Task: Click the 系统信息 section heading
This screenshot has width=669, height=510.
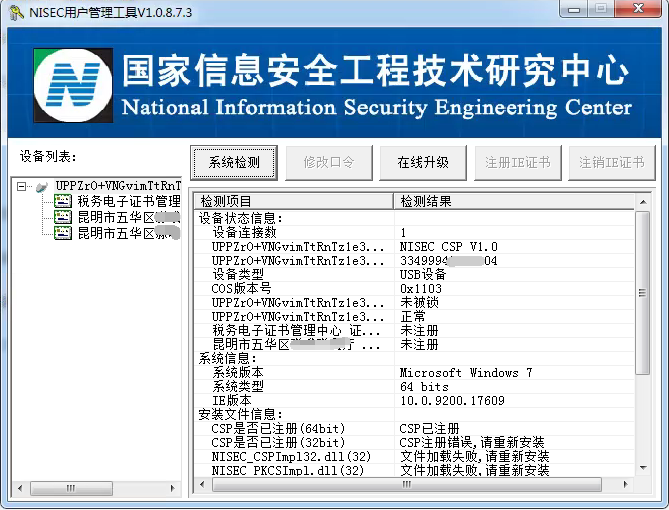Action: click(227, 358)
